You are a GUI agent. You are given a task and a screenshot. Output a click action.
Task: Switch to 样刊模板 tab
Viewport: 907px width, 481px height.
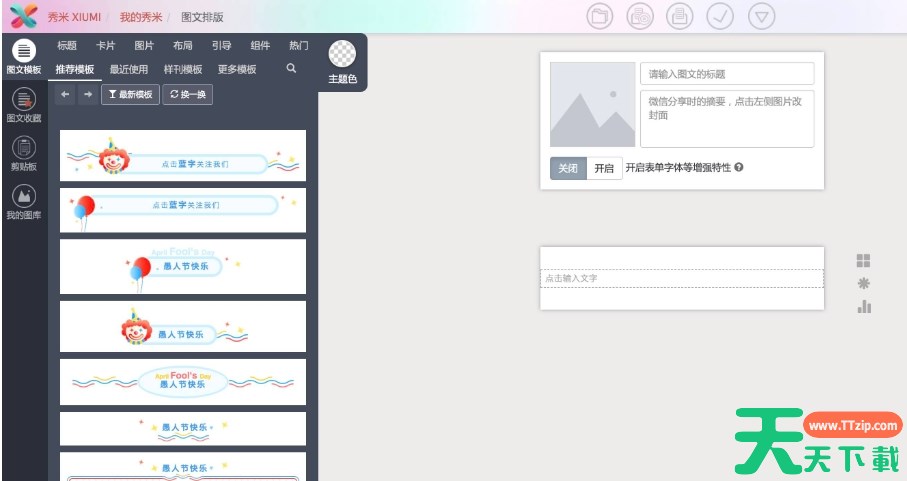pyautogui.click(x=183, y=69)
